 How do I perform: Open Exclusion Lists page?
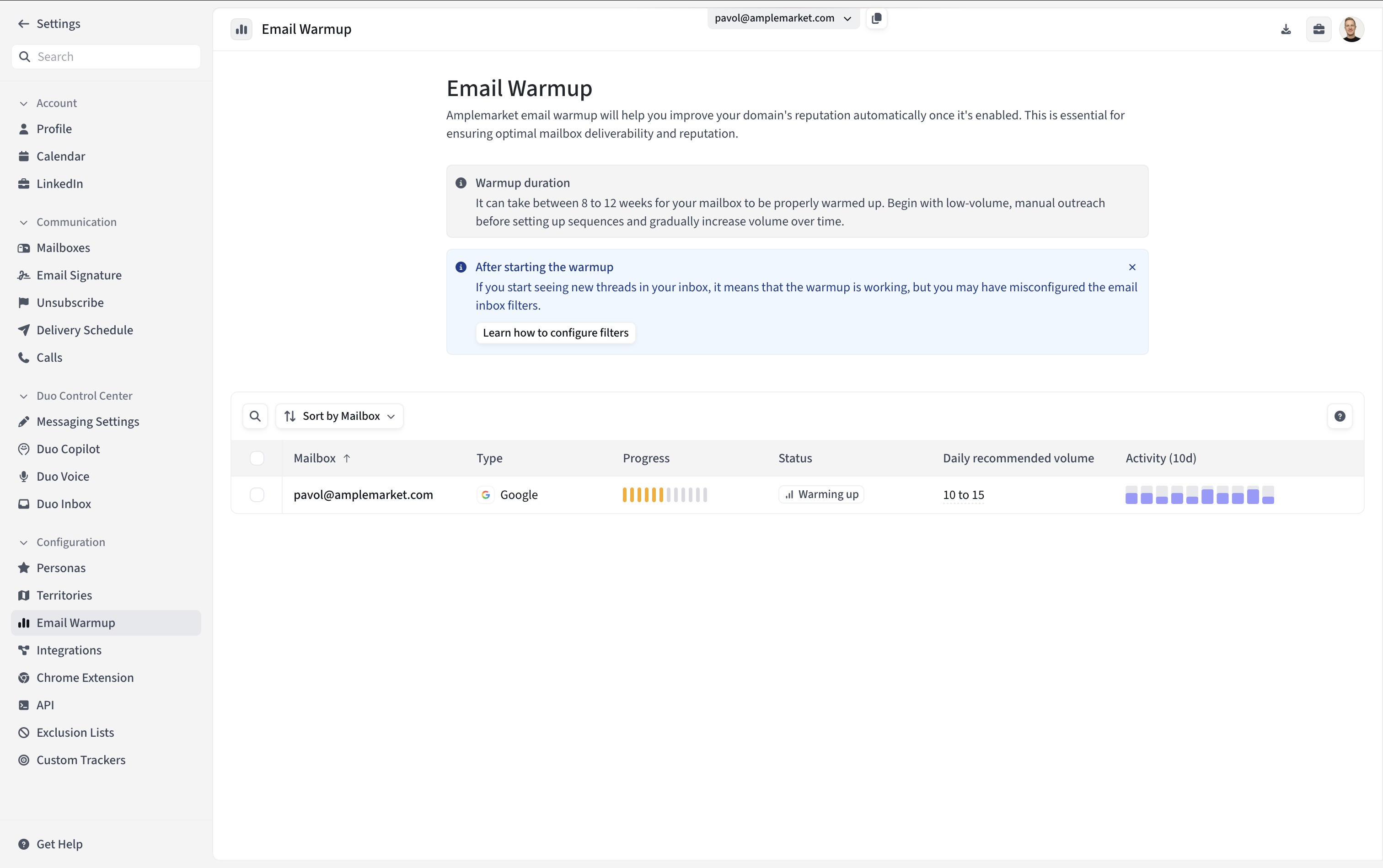[x=106, y=733]
